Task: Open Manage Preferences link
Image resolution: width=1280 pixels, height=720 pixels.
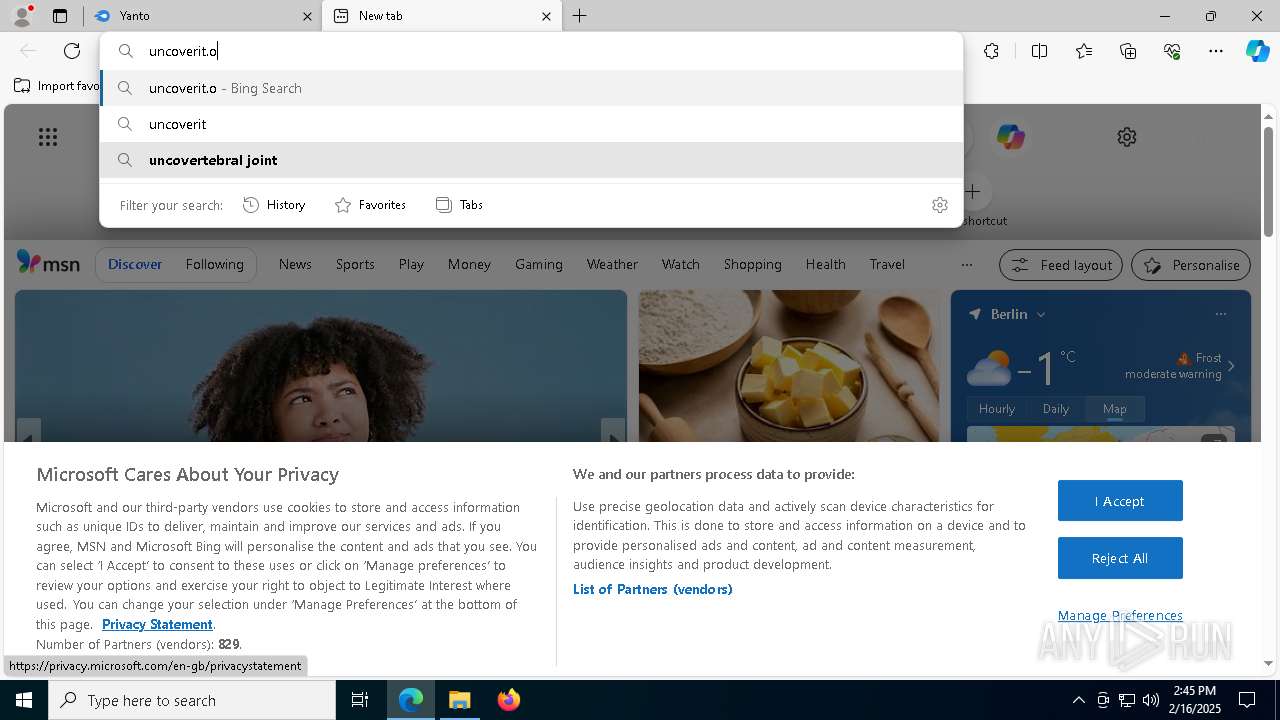Action: (x=1120, y=616)
